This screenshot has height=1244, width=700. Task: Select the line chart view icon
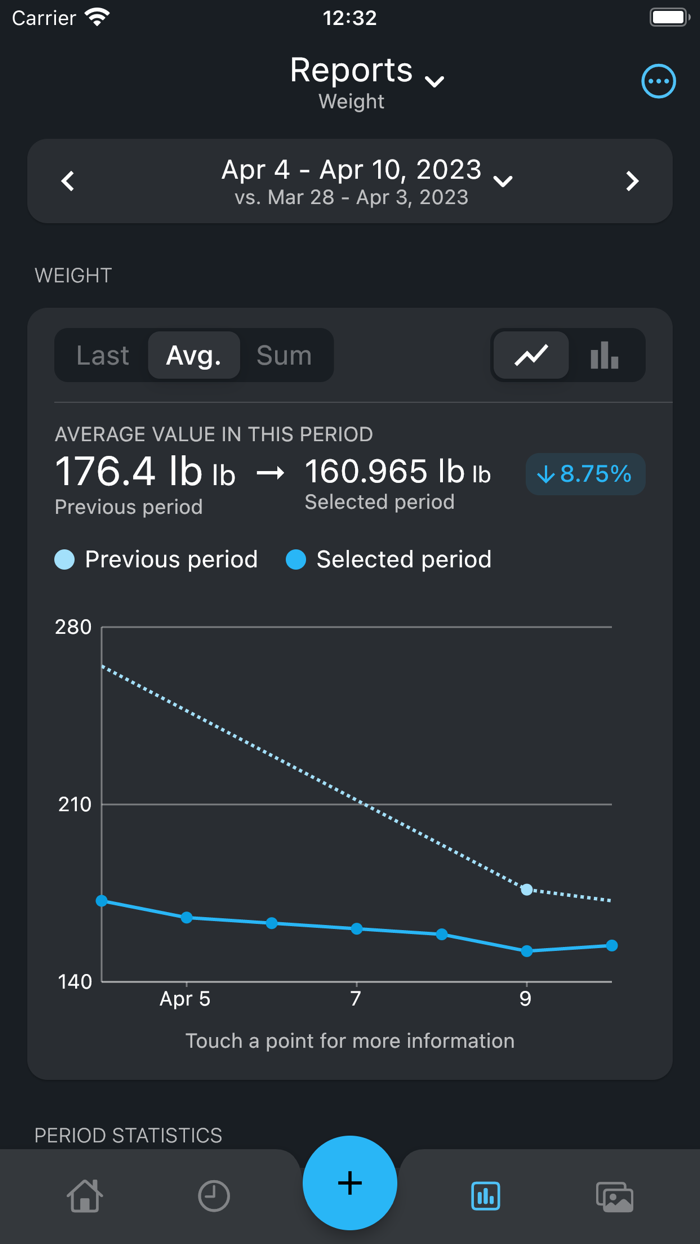531,355
